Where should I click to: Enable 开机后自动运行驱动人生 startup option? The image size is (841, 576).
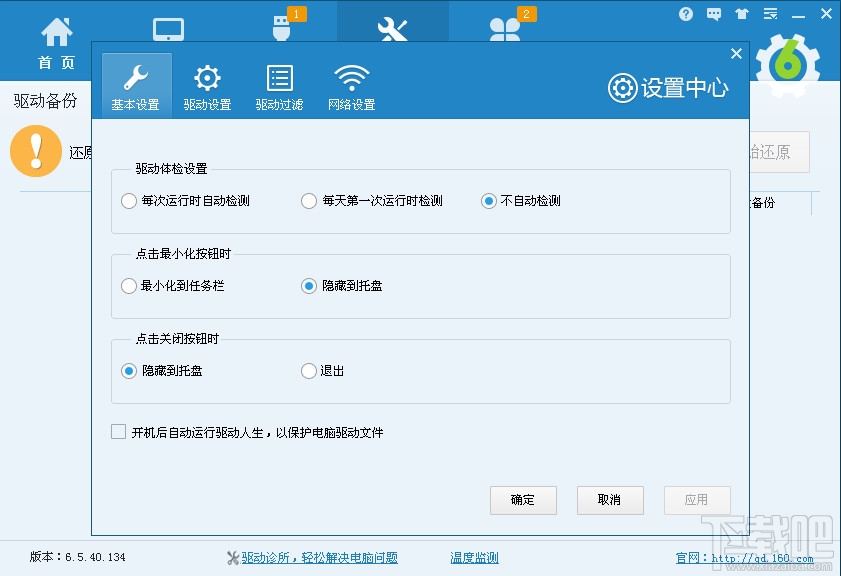[118, 432]
